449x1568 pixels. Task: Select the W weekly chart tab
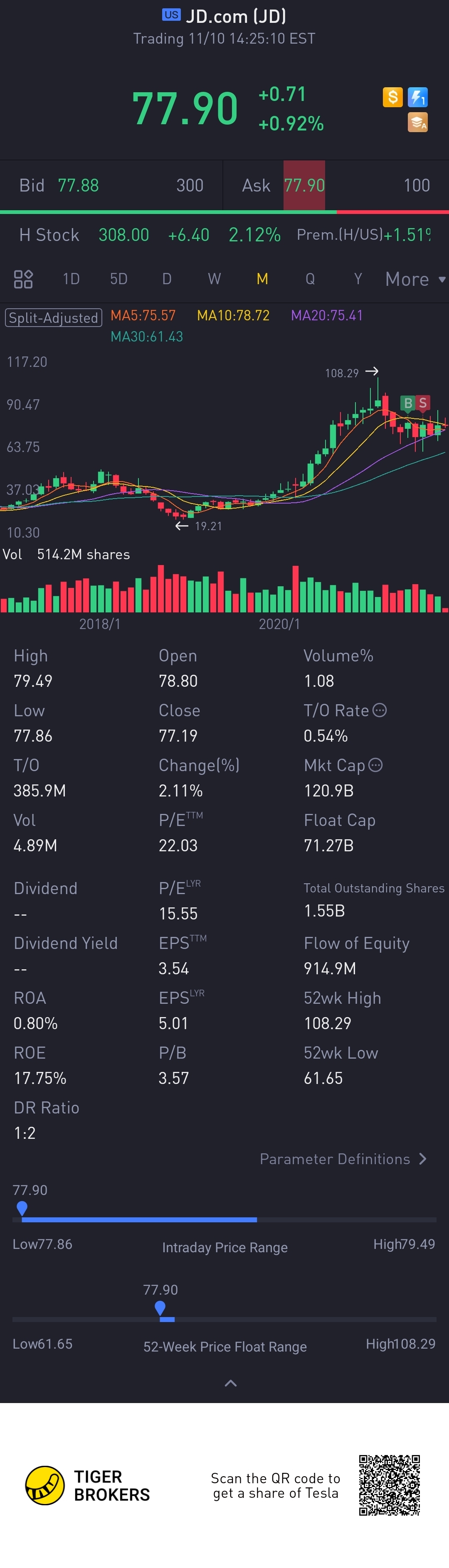pos(215,279)
